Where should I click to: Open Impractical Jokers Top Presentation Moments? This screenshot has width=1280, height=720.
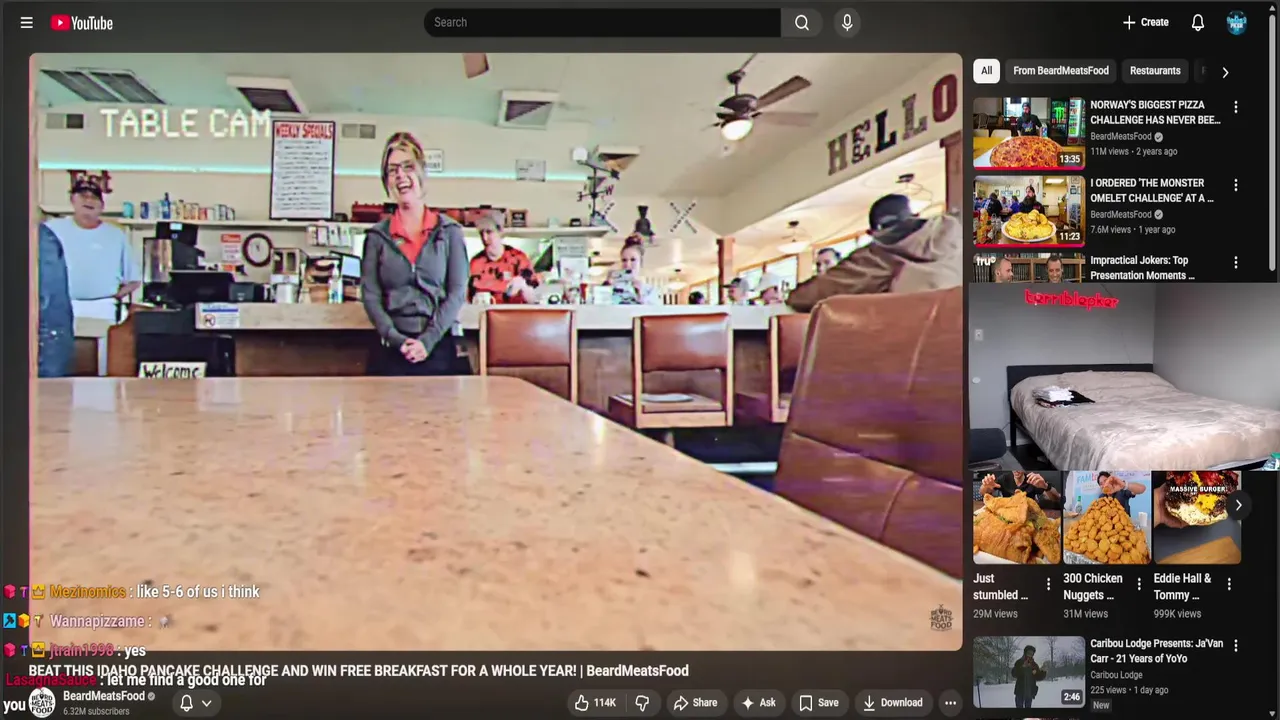pos(1142,268)
